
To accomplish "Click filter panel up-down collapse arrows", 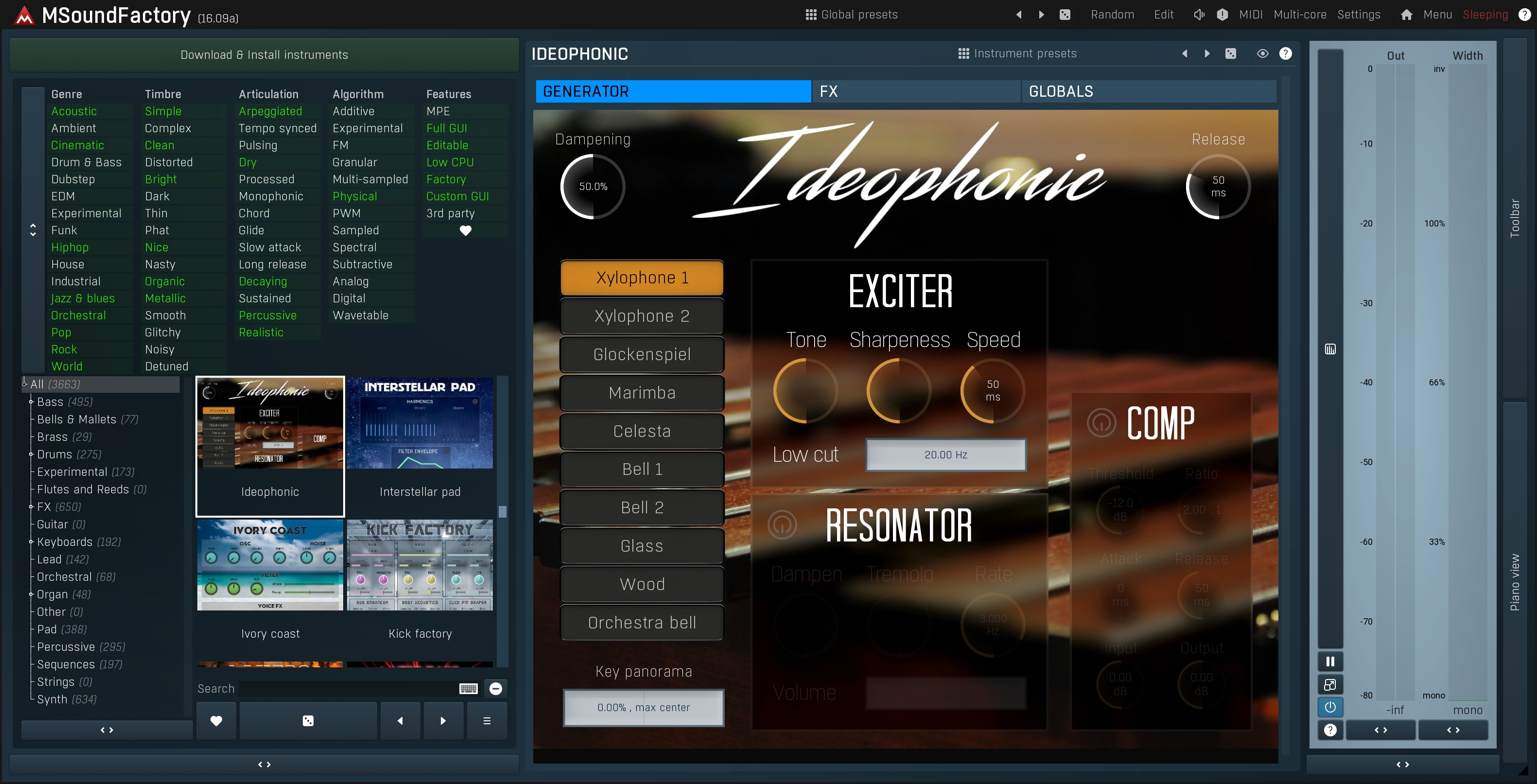I will click(x=33, y=230).
